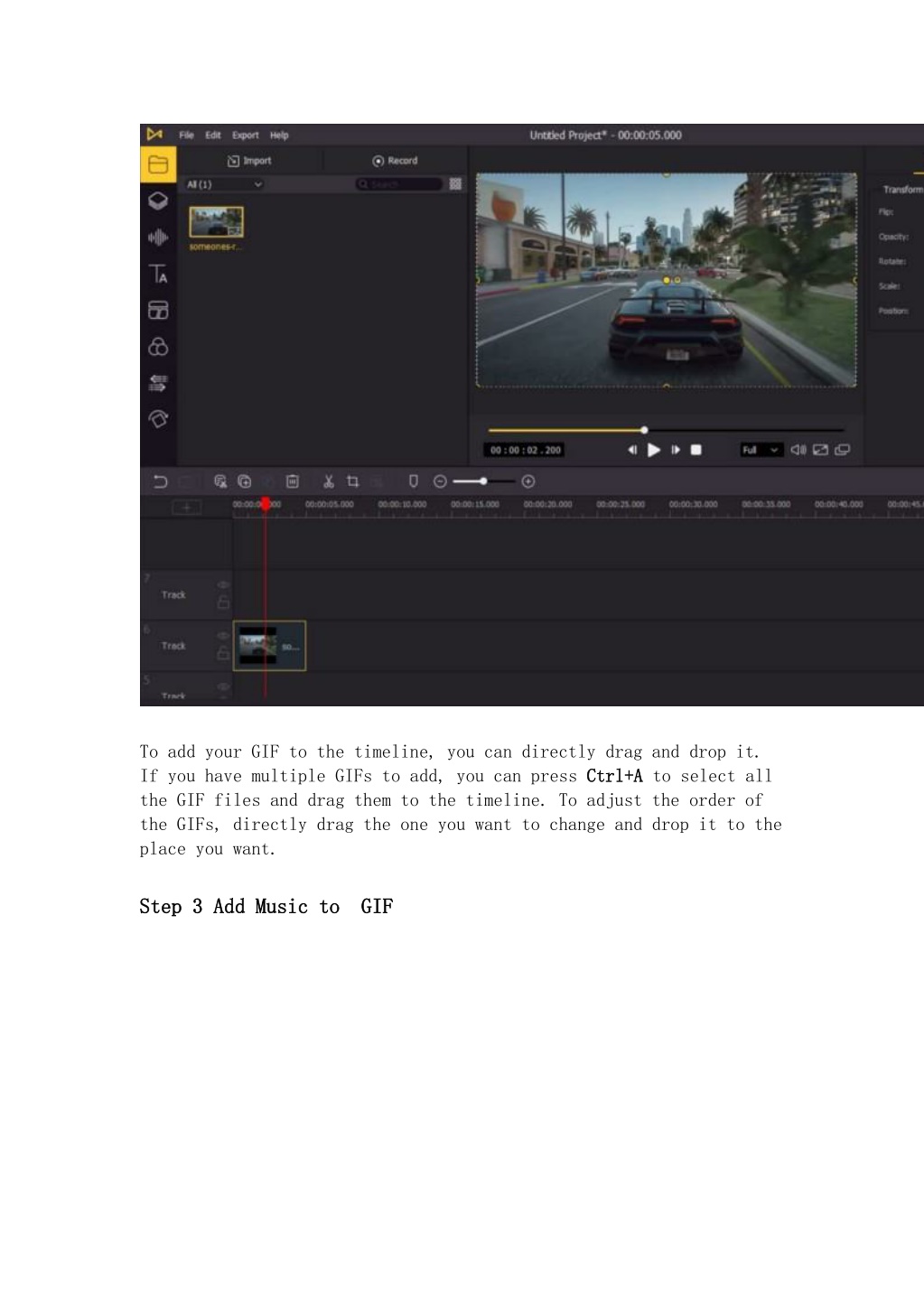Split clip with the scissors tool
The width and height of the screenshot is (924, 1307).
(329, 481)
